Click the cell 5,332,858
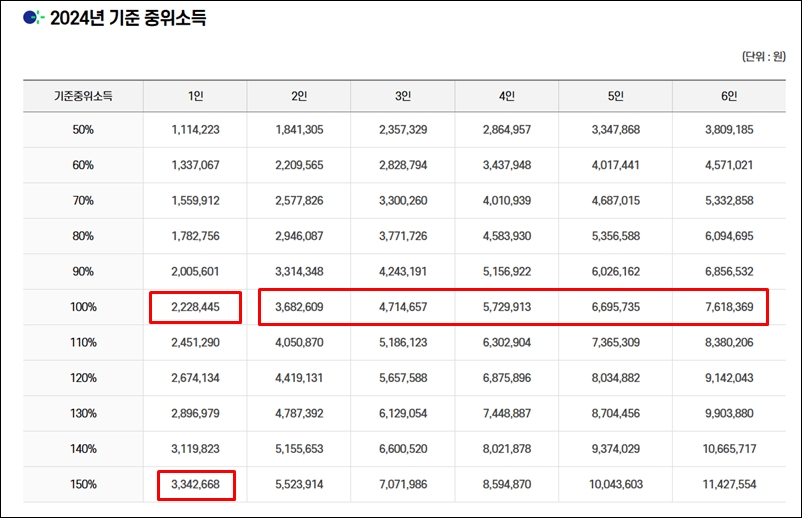Viewport: 802px width, 518px height. click(729, 200)
